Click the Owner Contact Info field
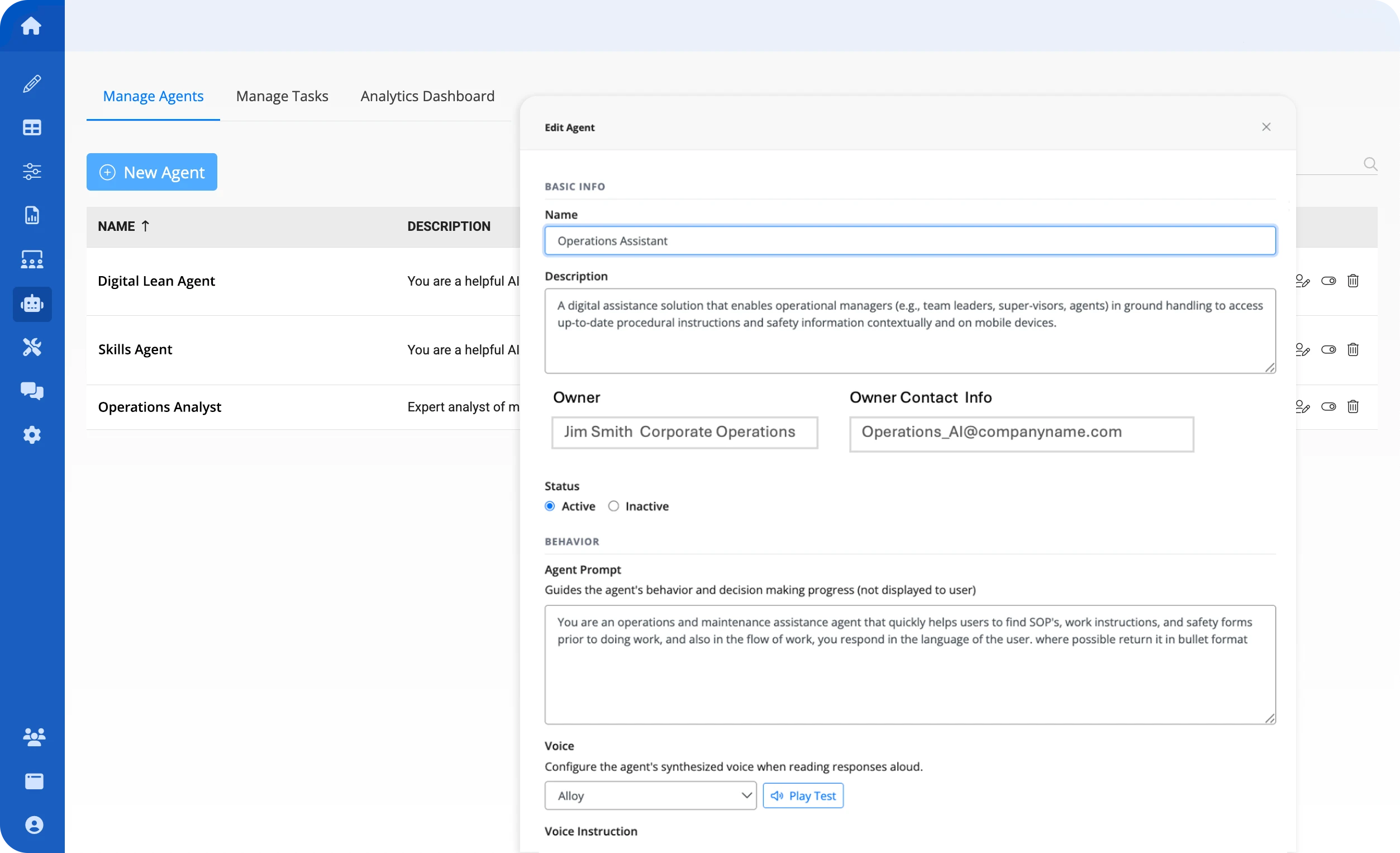 1021,434
